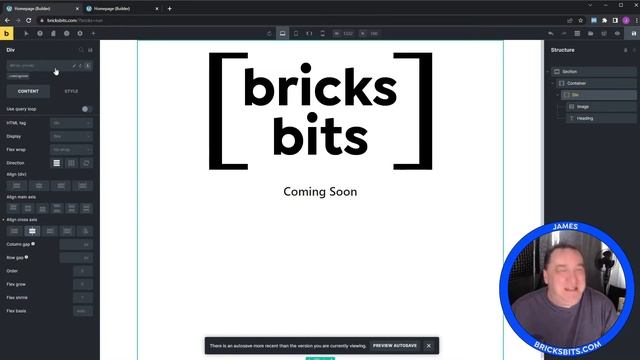Click the pointer arrow icon in toolbar
This screenshot has height=360, width=640.
pyautogui.click(x=26, y=33)
